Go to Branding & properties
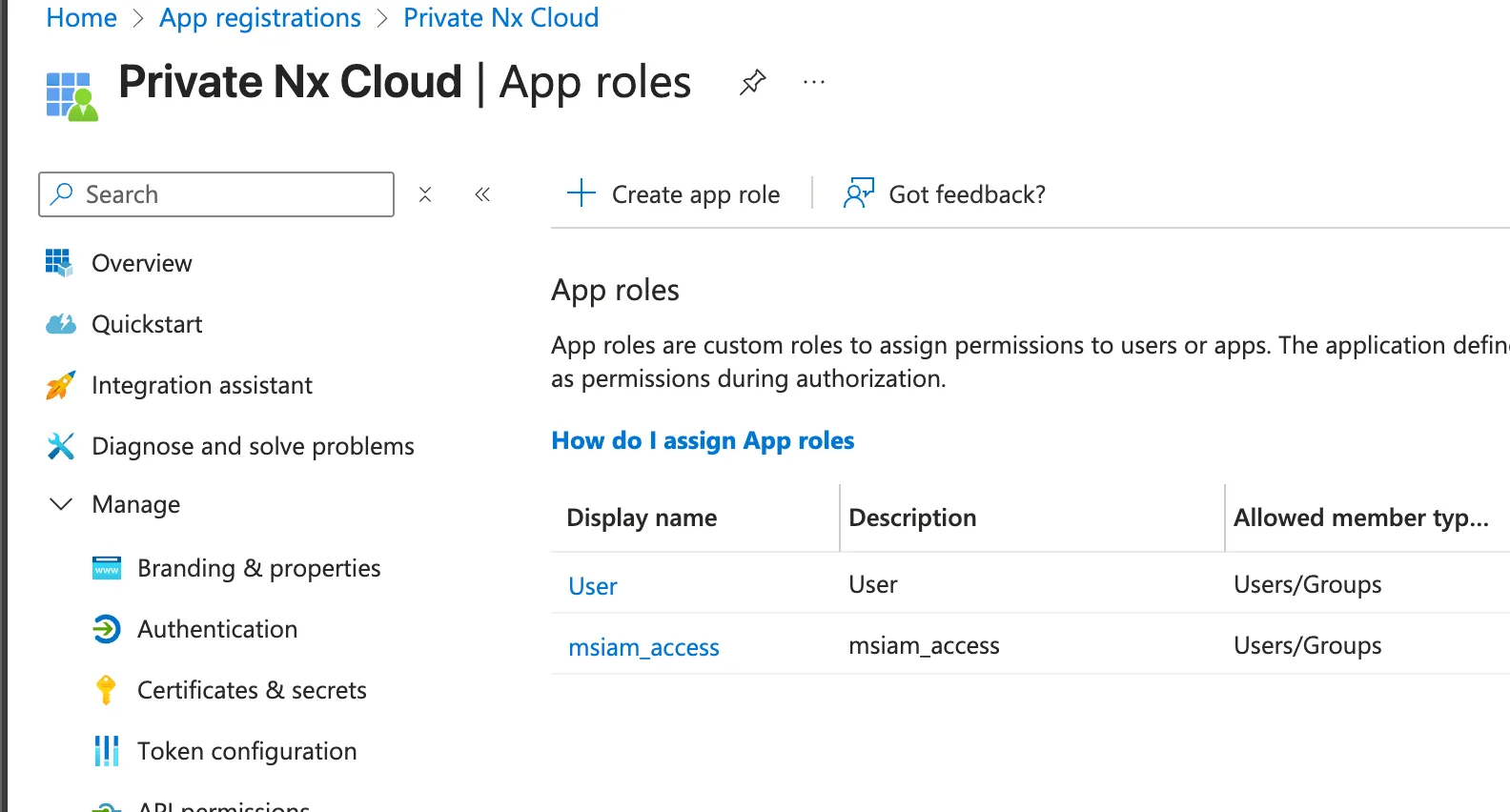The width and height of the screenshot is (1510, 812). click(x=258, y=568)
